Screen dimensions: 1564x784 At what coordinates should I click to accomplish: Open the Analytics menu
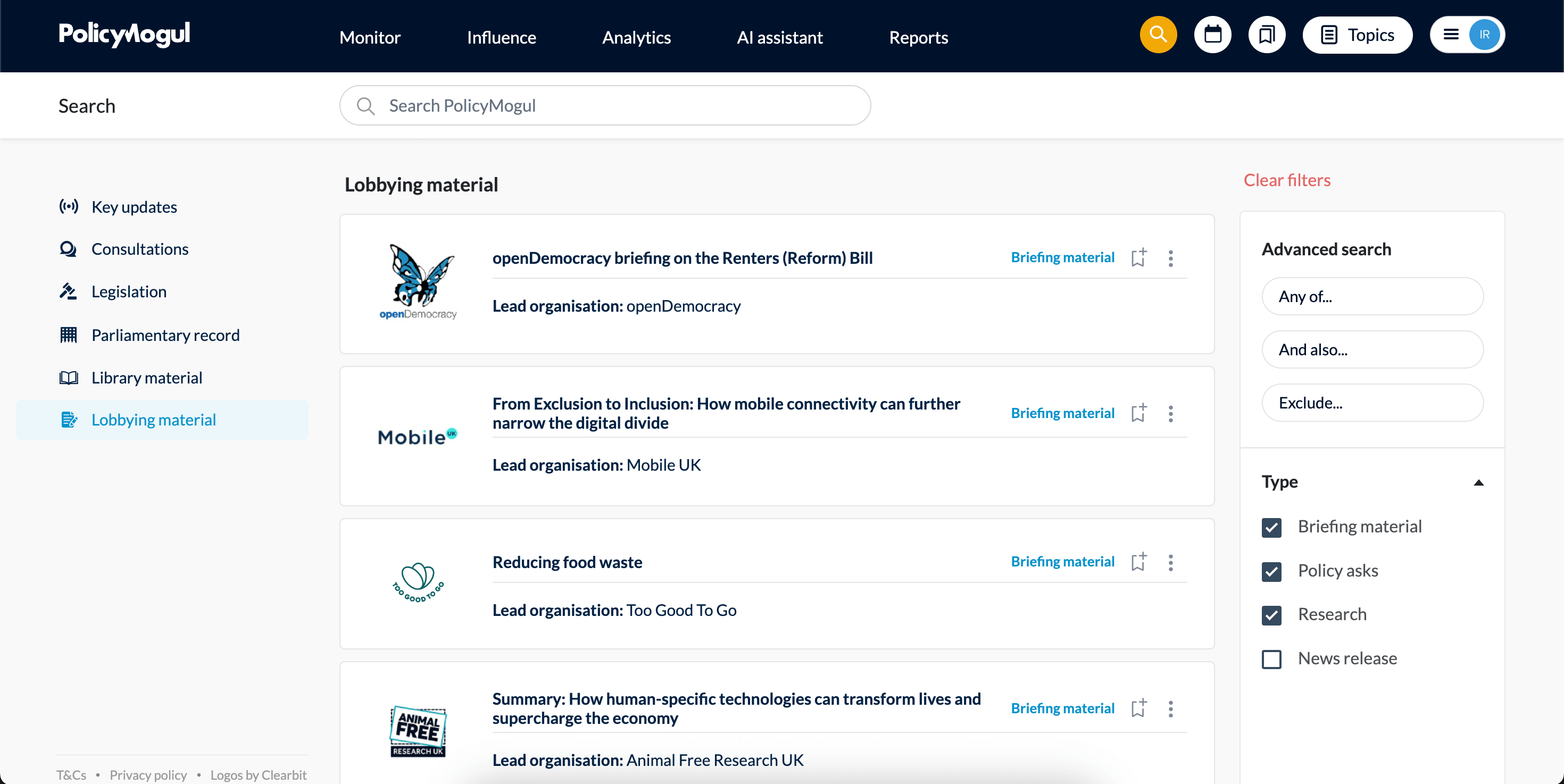tap(636, 38)
